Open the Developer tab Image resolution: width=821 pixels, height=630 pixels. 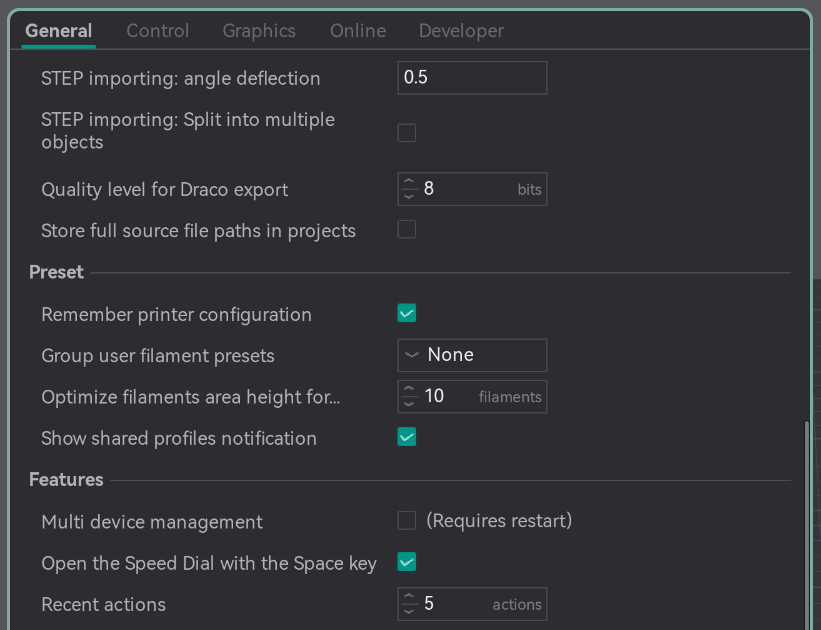pyautogui.click(x=461, y=31)
